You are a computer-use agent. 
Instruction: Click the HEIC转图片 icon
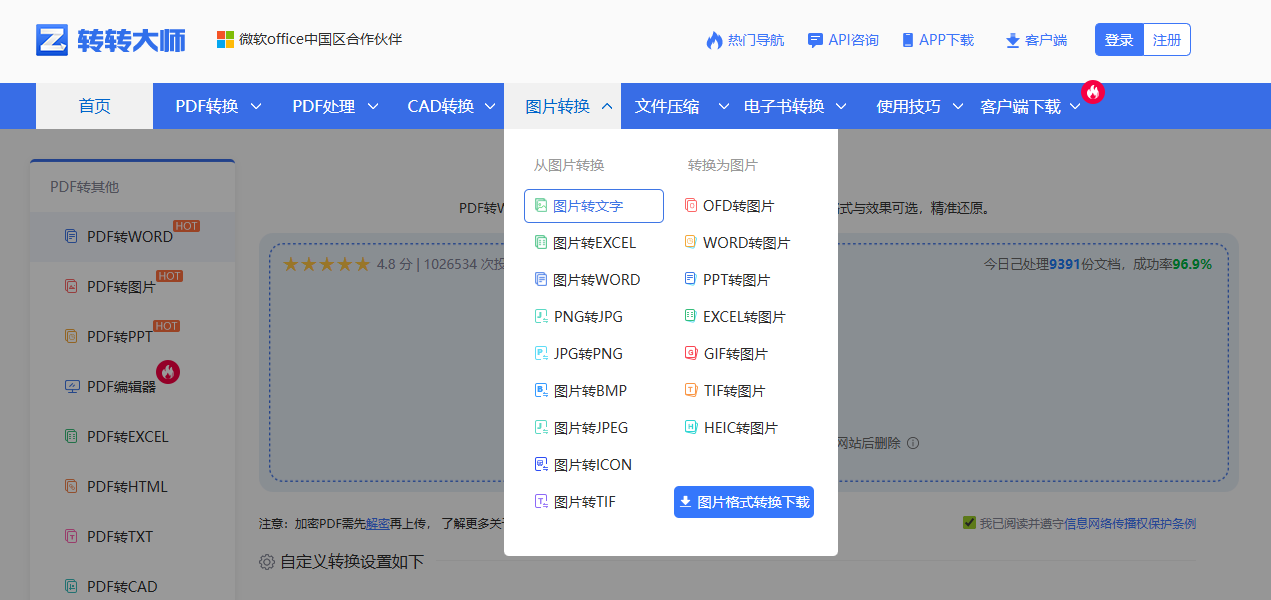pos(691,428)
